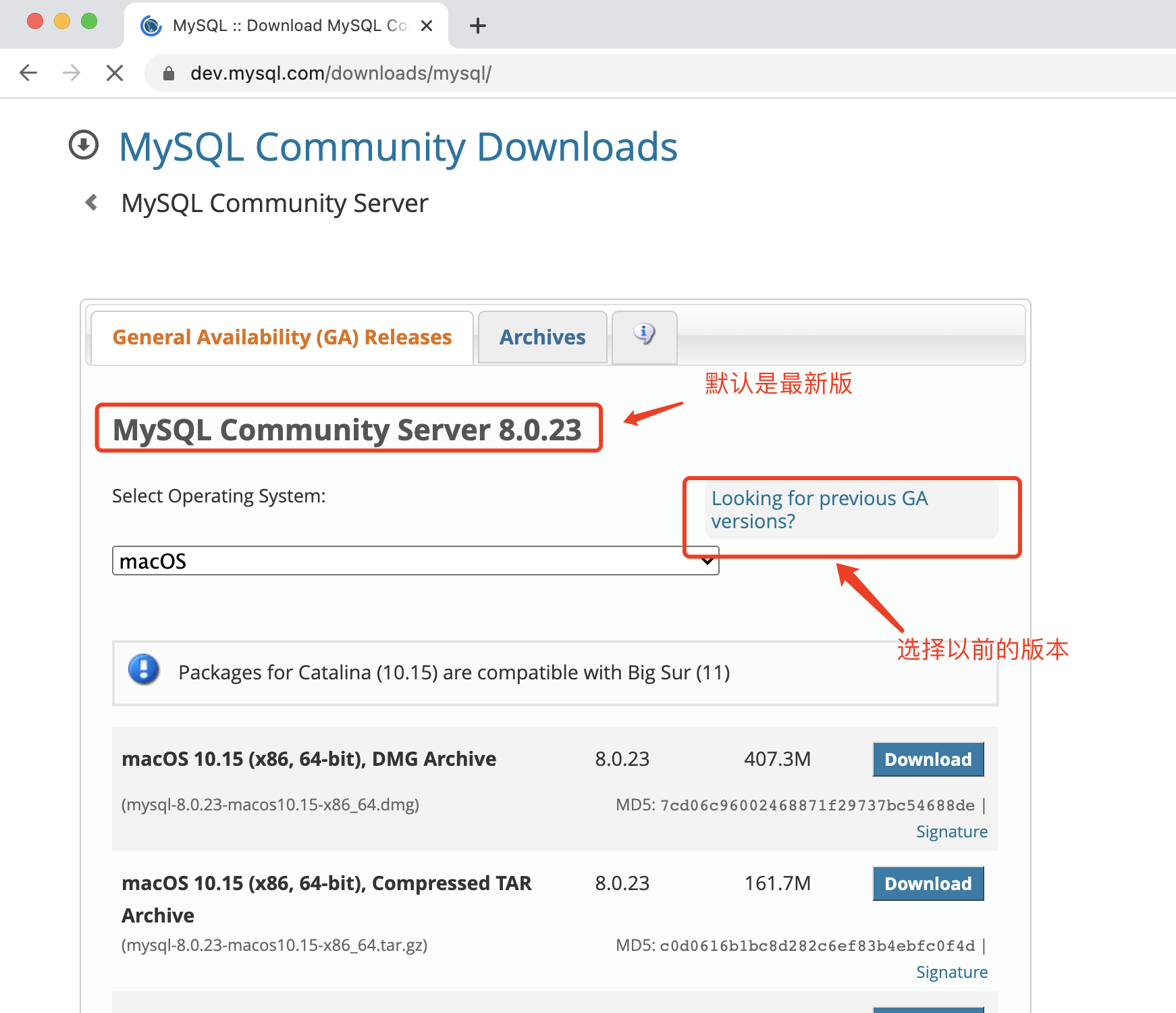
Task: Click the 407.3M file size
Action: [x=777, y=759]
